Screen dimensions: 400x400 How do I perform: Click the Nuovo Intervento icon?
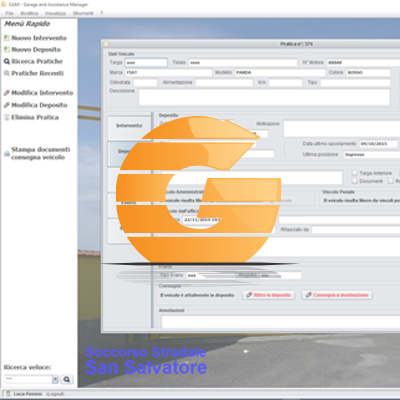[7, 38]
